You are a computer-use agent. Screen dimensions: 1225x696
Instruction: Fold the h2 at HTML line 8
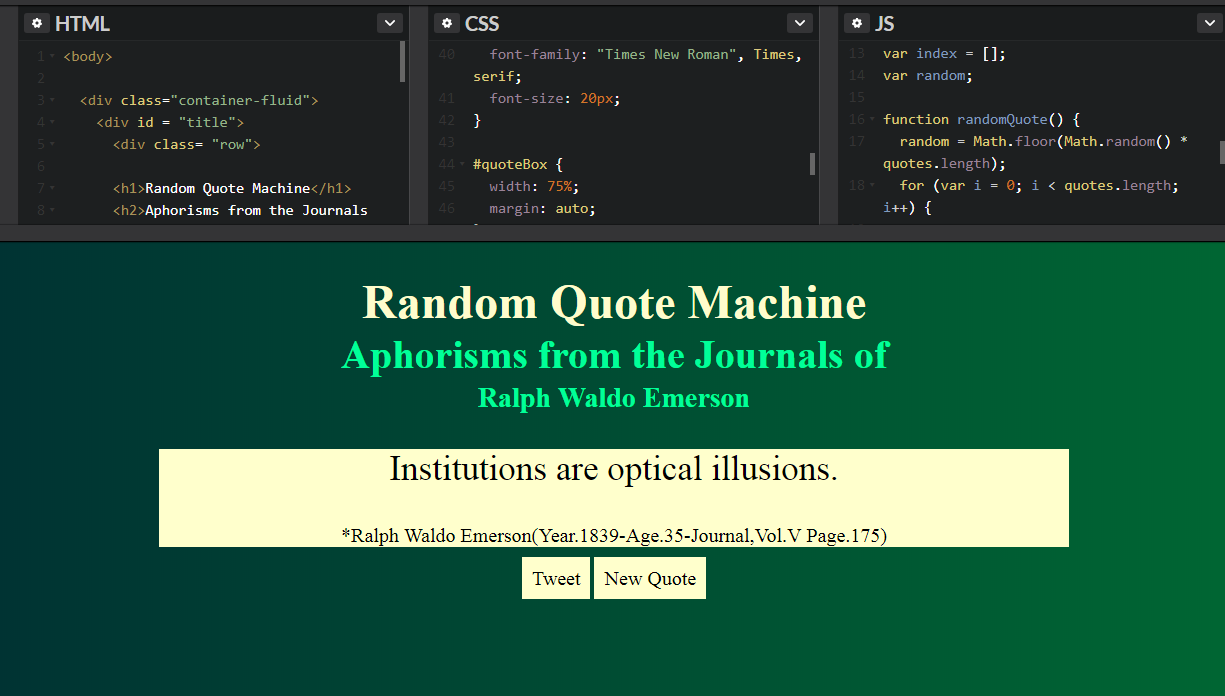pos(52,211)
